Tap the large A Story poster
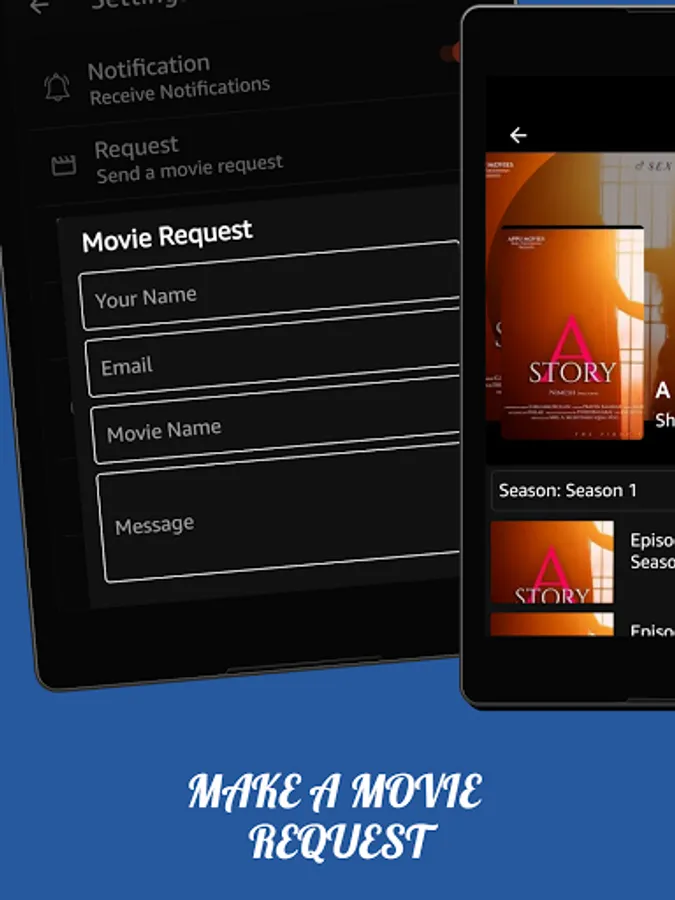This screenshot has width=675, height=900. [572, 333]
